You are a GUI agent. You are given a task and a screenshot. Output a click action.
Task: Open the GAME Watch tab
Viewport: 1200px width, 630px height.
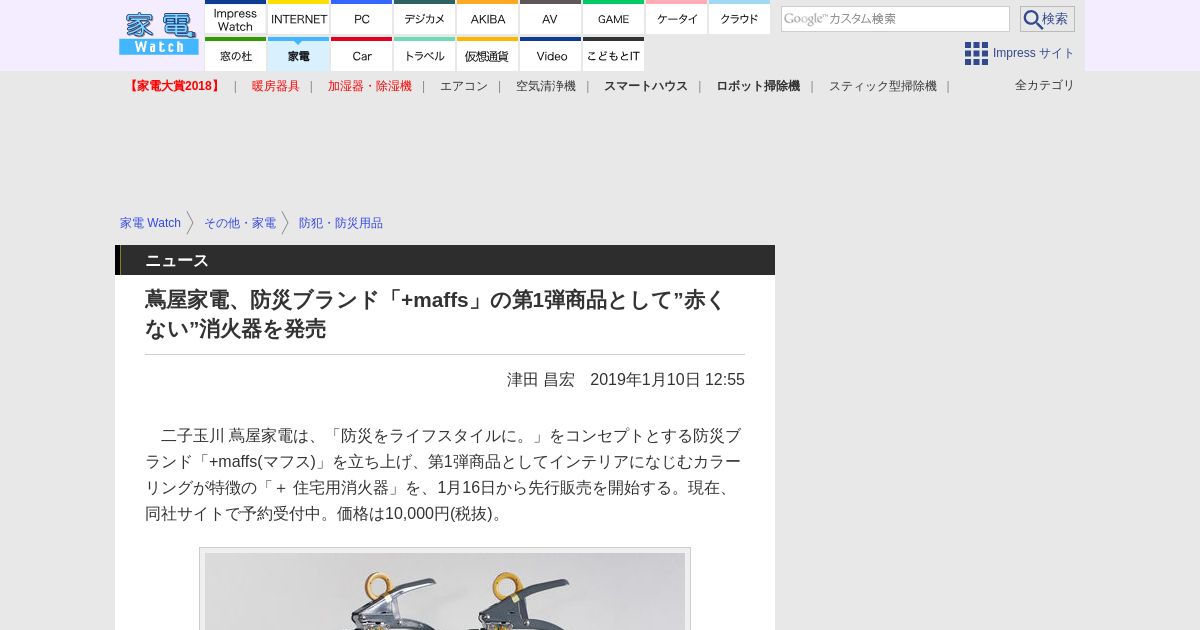[x=614, y=18]
